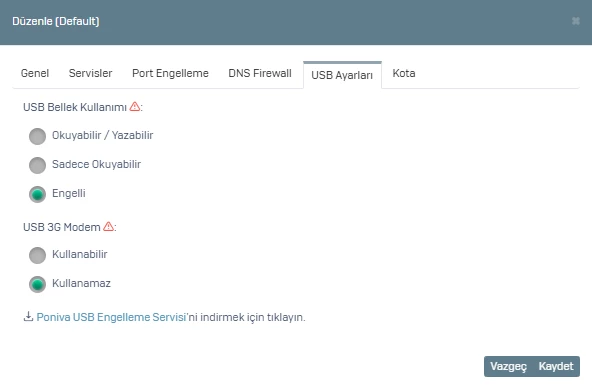Choose the Kullanabilir radio option

(x=37, y=255)
